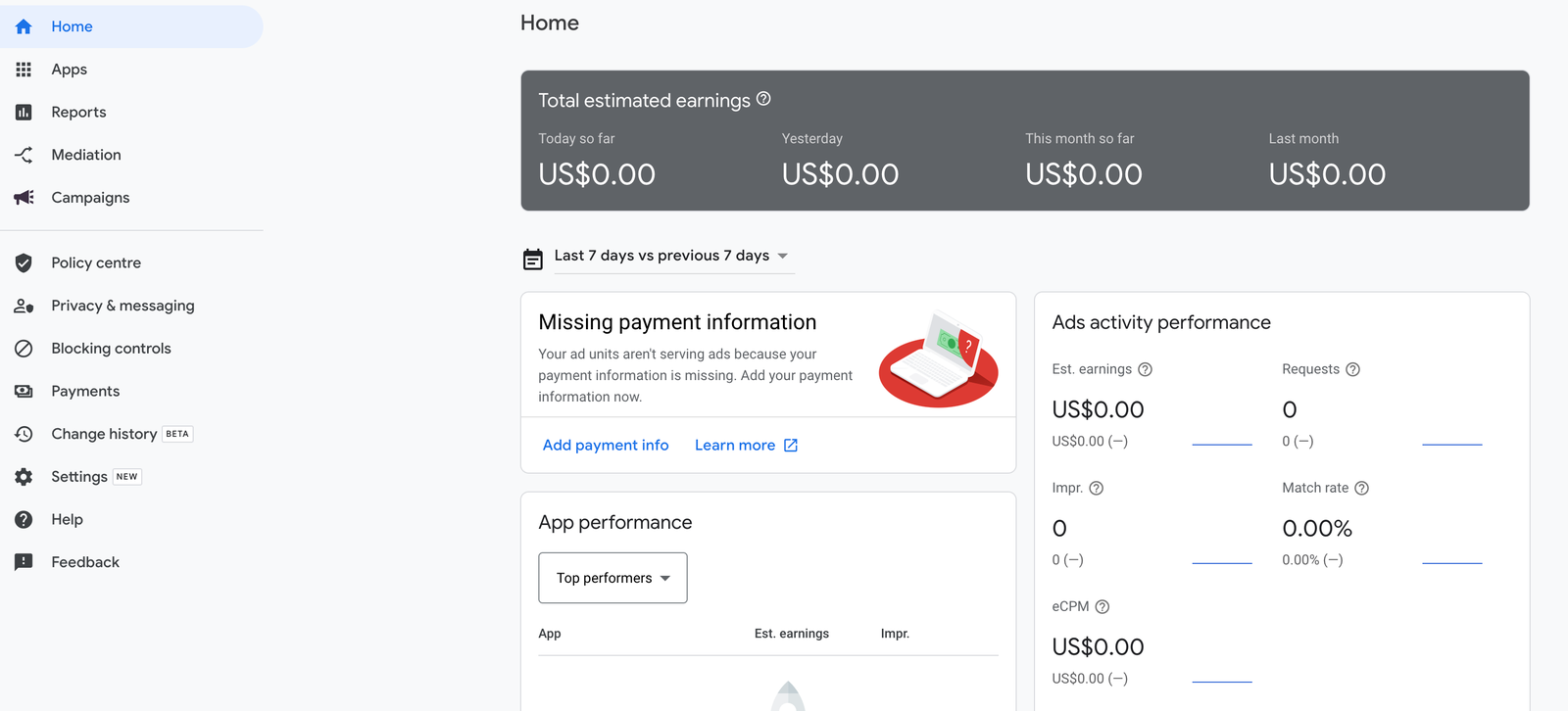
Task: Click the Match rate help icon
Action: [x=1361, y=488]
